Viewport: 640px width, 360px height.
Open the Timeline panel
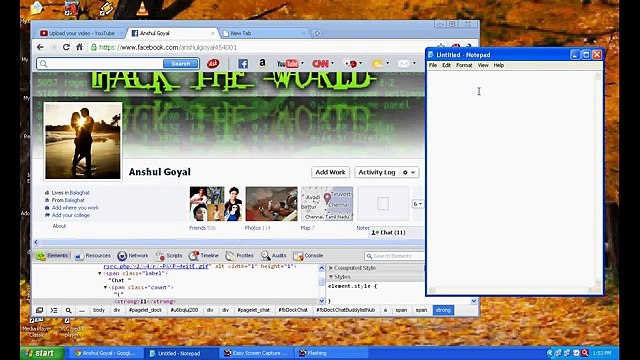click(x=204, y=256)
